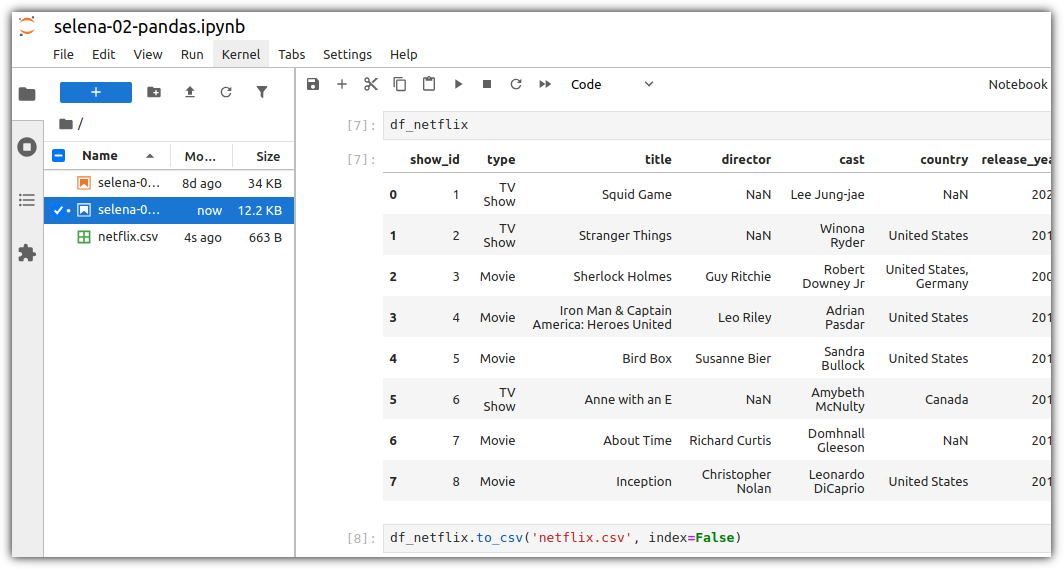1064x570 pixels.
Task: Click the Christopher Nolan director cell
Action: click(x=736, y=481)
